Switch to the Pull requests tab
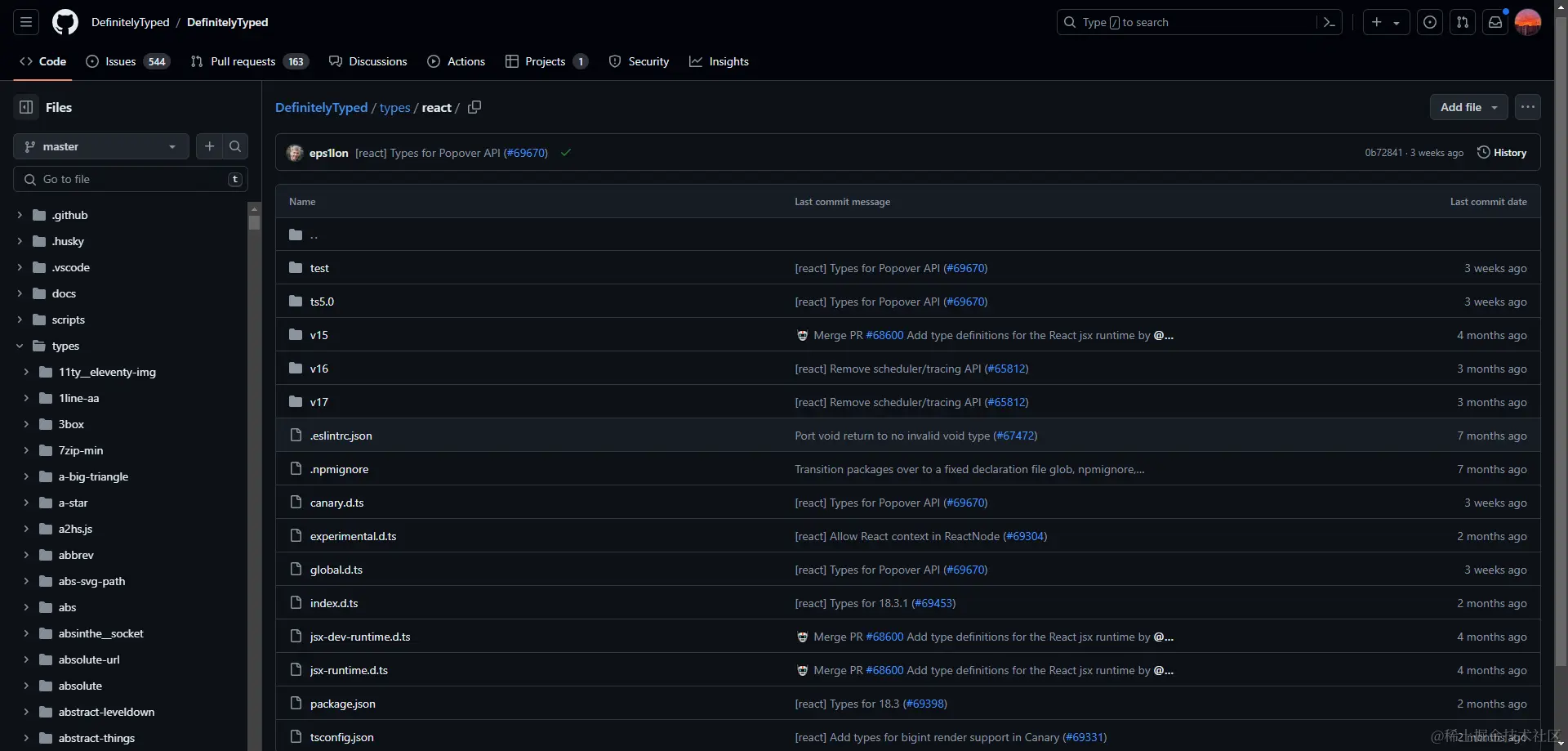 [x=249, y=61]
